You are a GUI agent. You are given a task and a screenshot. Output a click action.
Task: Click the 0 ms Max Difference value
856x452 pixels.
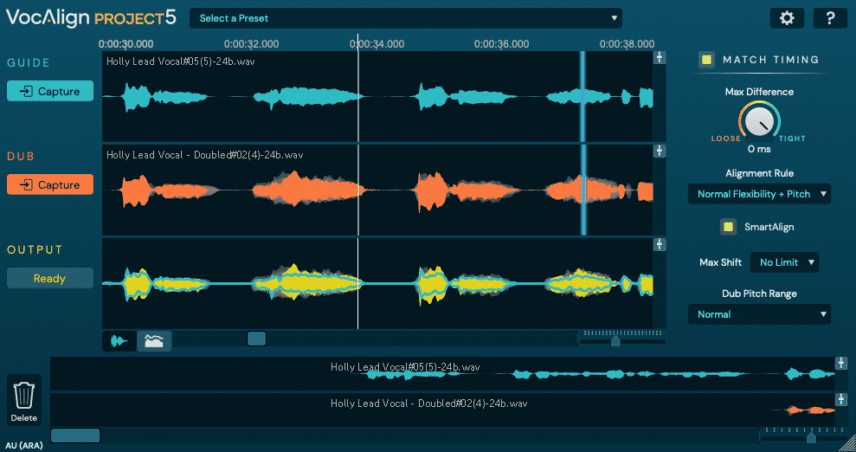[759, 149]
